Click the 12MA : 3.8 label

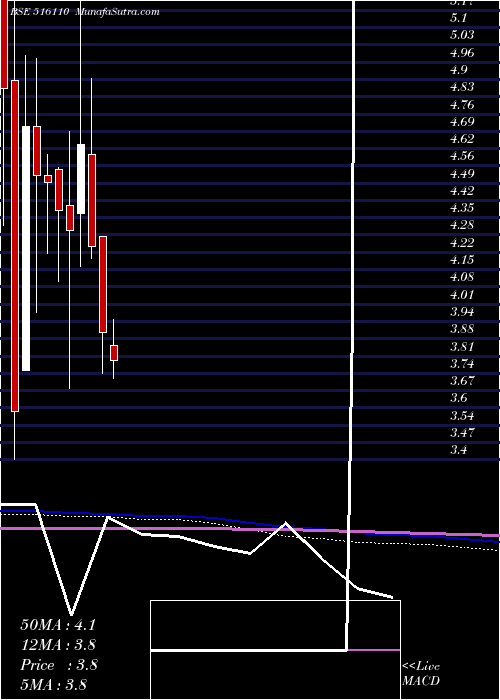(x=58, y=645)
